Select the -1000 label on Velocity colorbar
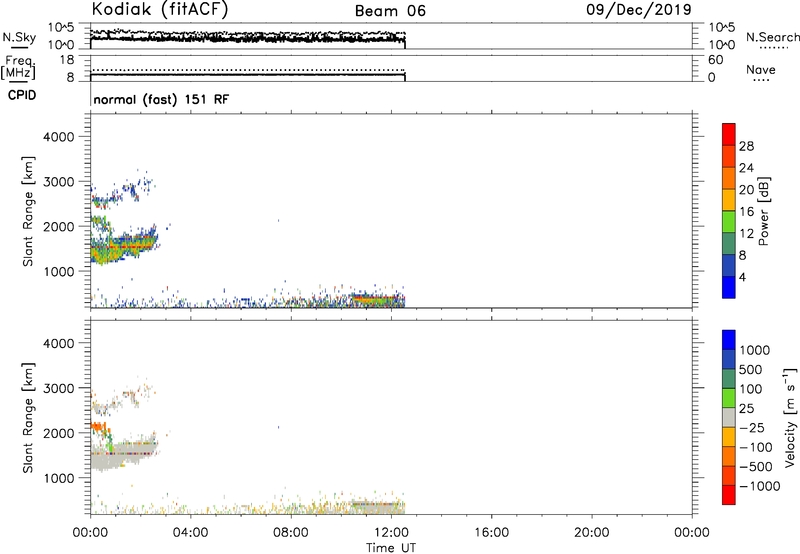The width and height of the screenshot is (800, 554). click(759, 486)
